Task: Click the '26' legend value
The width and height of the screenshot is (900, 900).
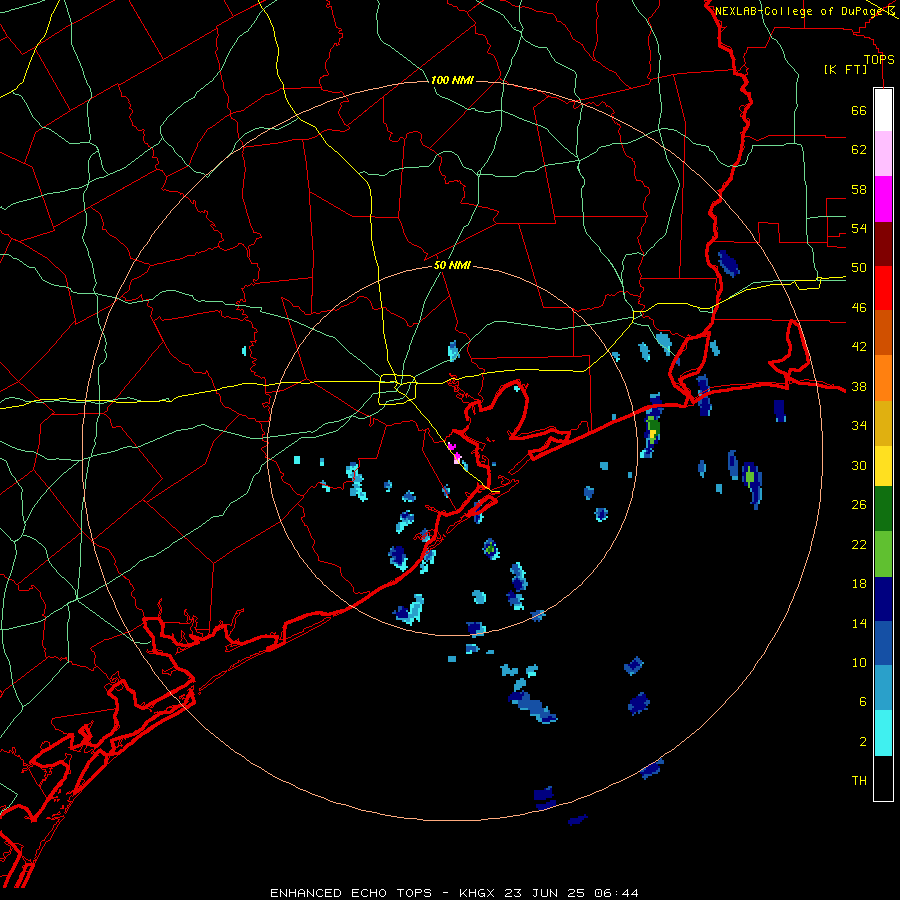Action: coord(859,505)
